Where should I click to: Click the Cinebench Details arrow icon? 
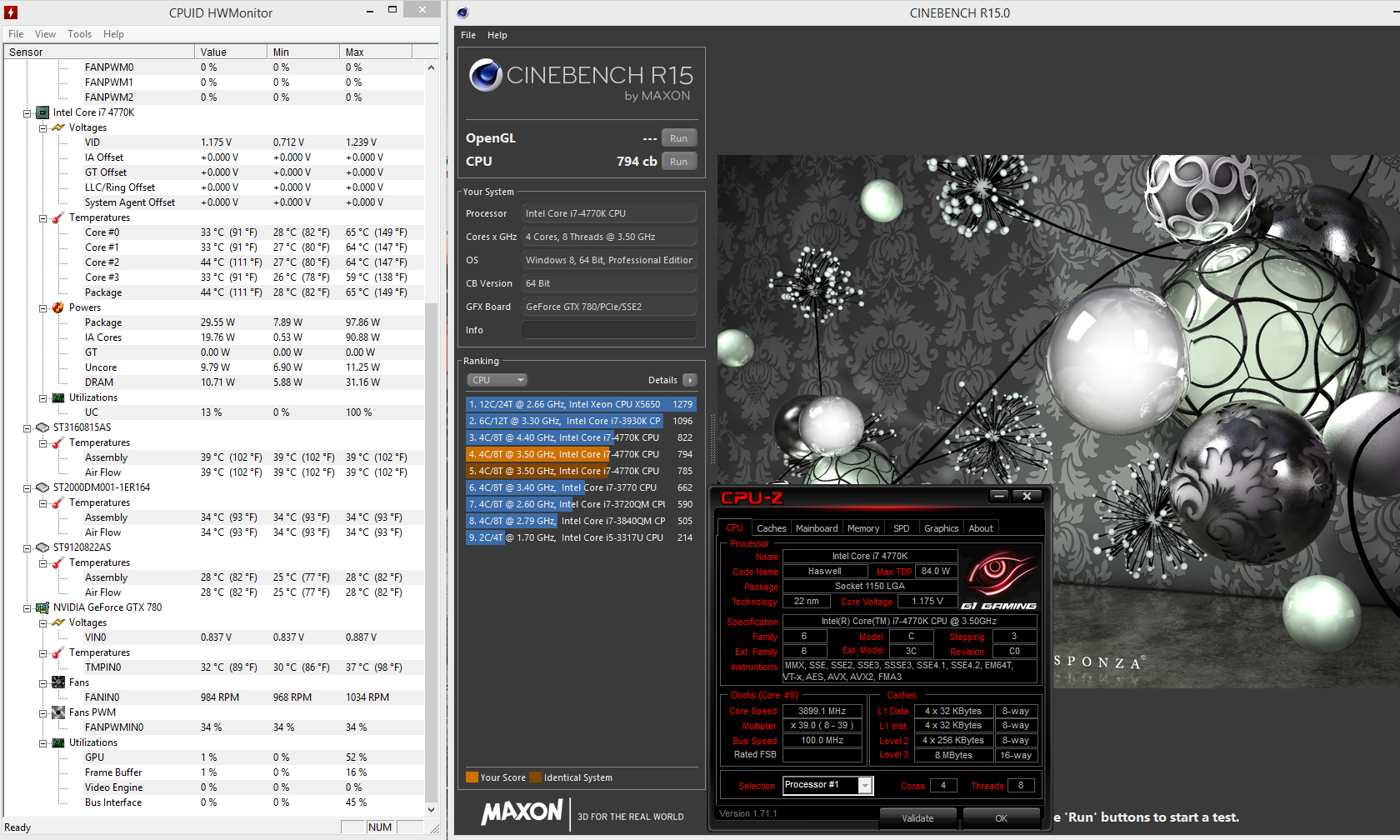[x=689, y=380]
